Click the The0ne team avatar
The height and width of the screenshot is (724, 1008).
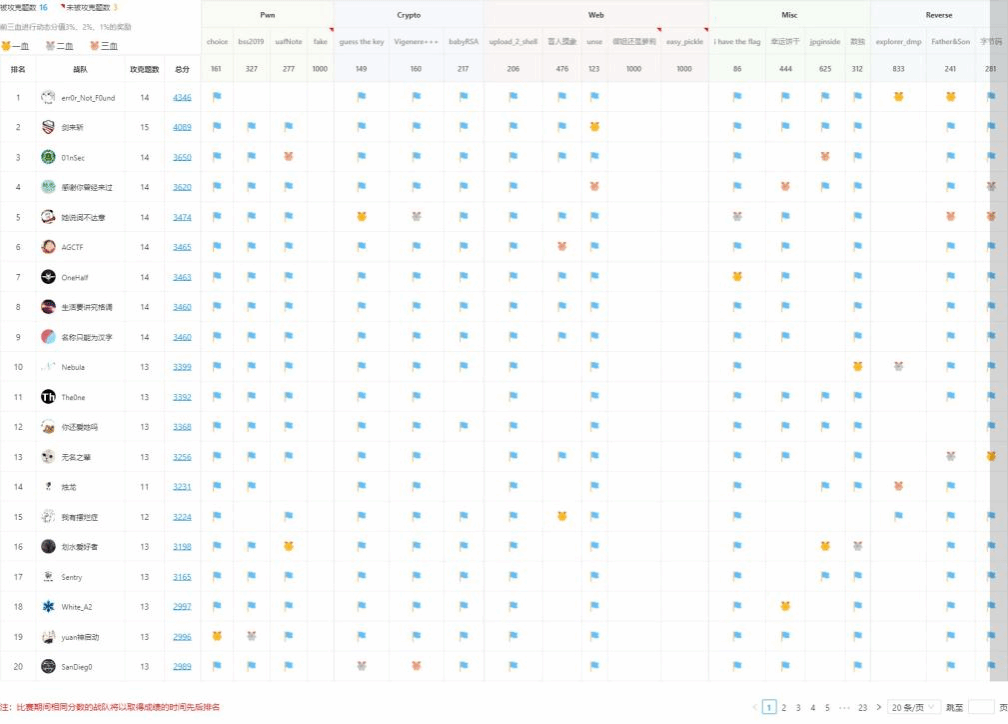(48, 397)
